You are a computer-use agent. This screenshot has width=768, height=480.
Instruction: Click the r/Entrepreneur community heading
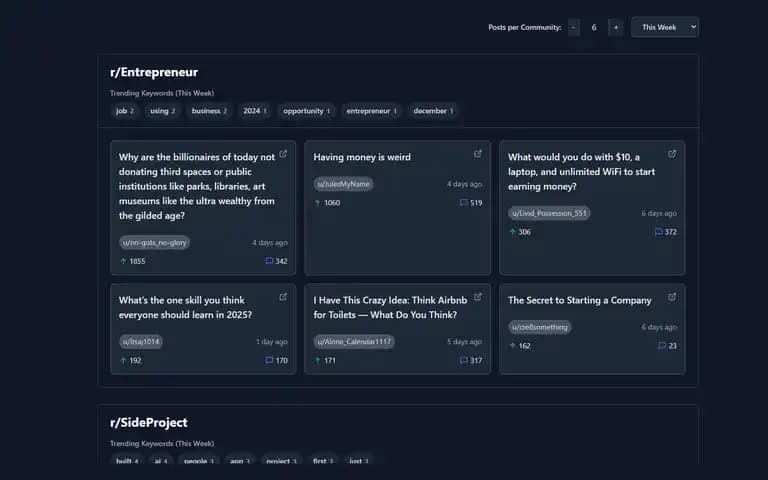154,72
